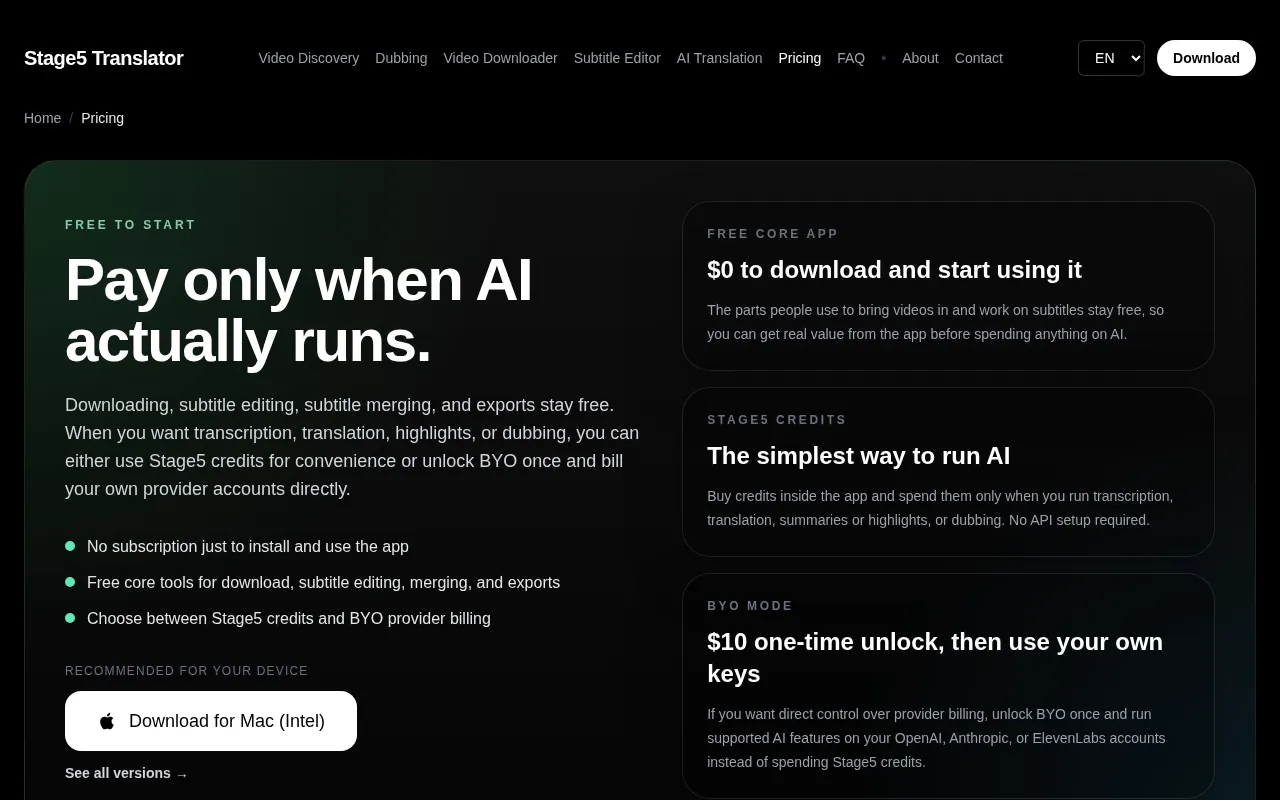Open the FAQ page
The image size is (1280, 800).
point(851,58)
